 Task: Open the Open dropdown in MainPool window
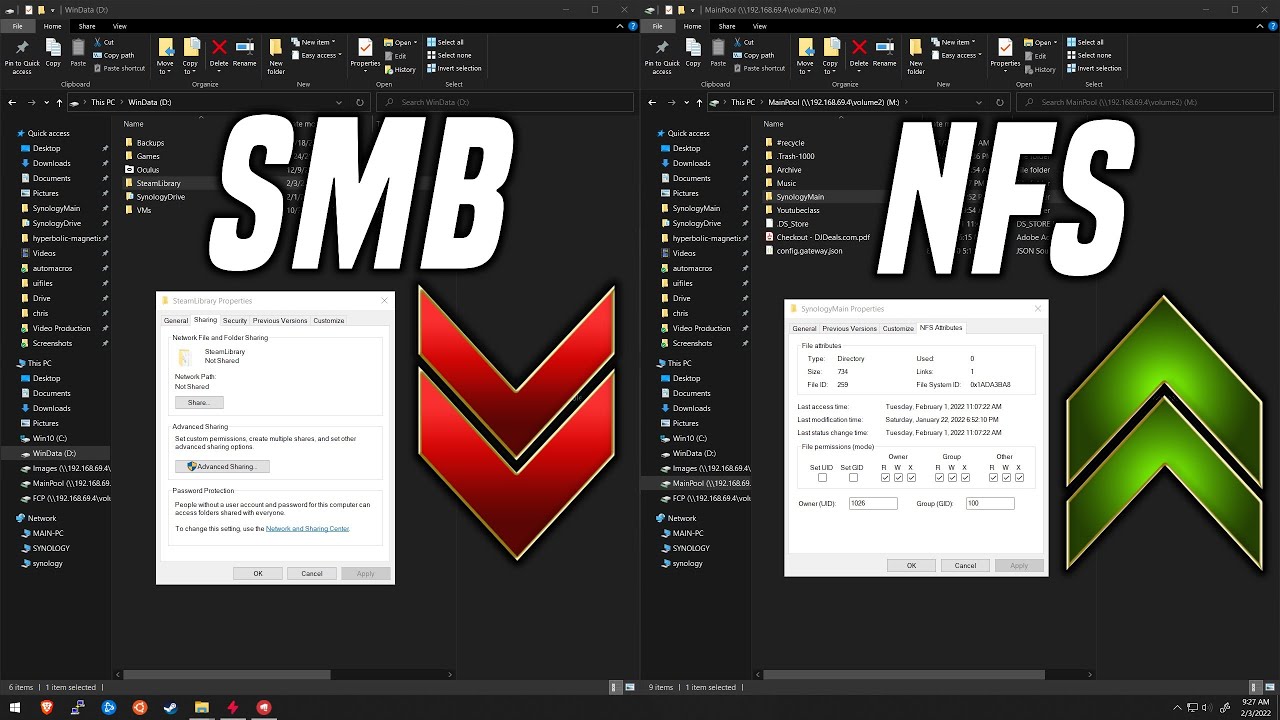1039,43
